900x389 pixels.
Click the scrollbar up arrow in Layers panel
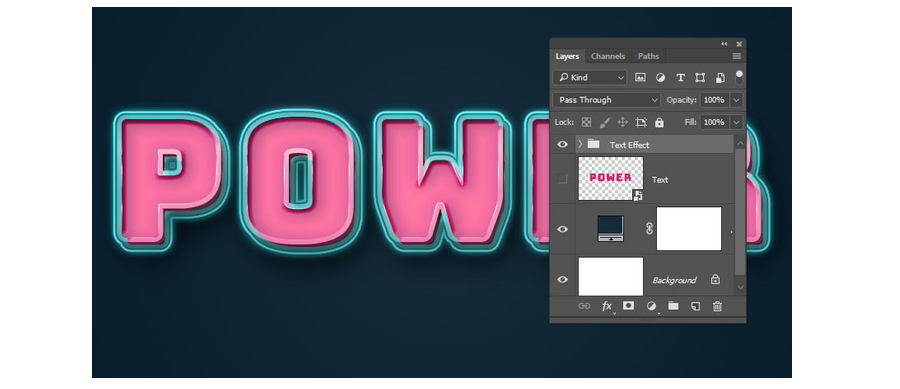point(740,143)
